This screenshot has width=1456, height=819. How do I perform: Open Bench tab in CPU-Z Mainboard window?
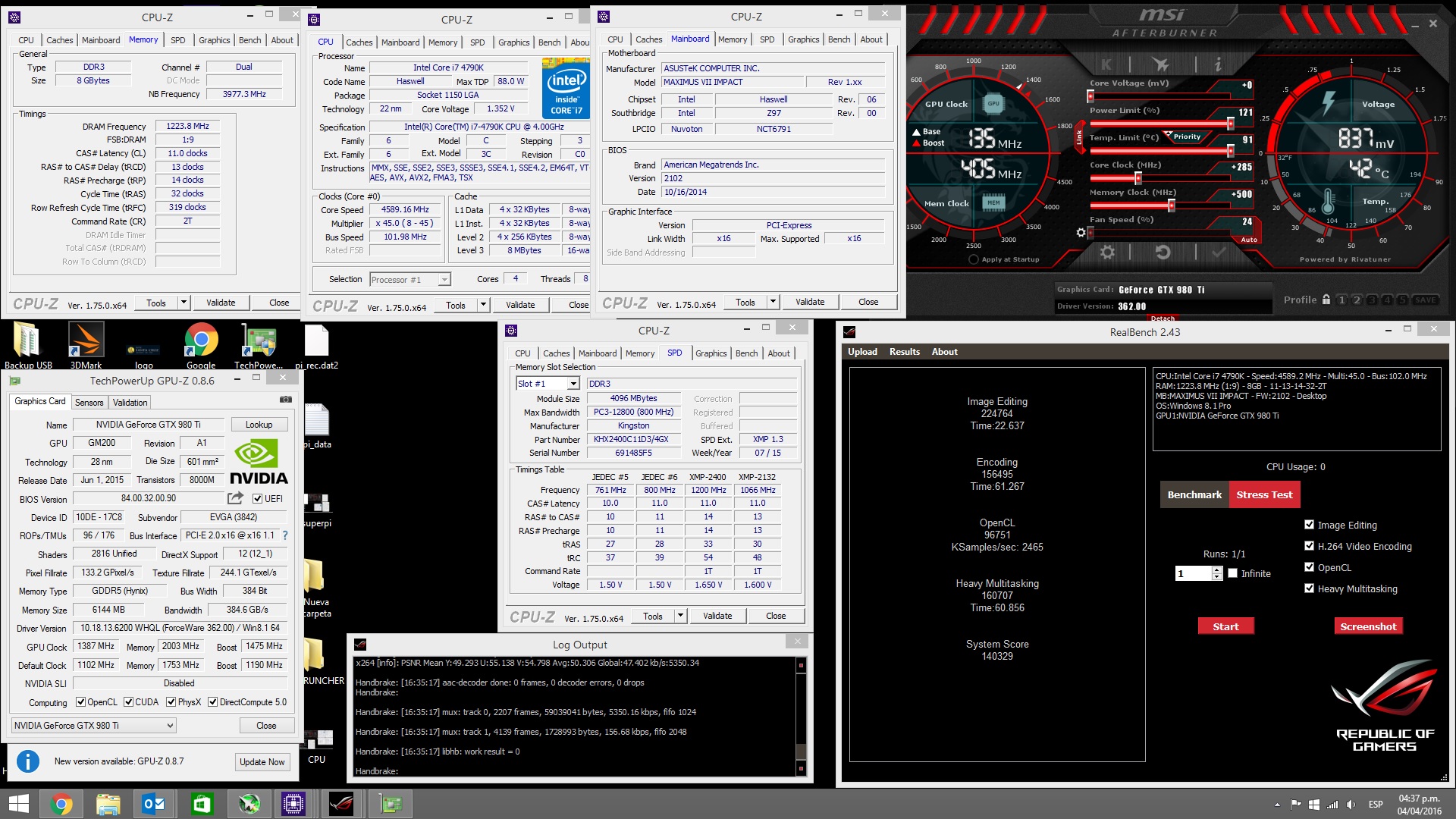point(839,39)
